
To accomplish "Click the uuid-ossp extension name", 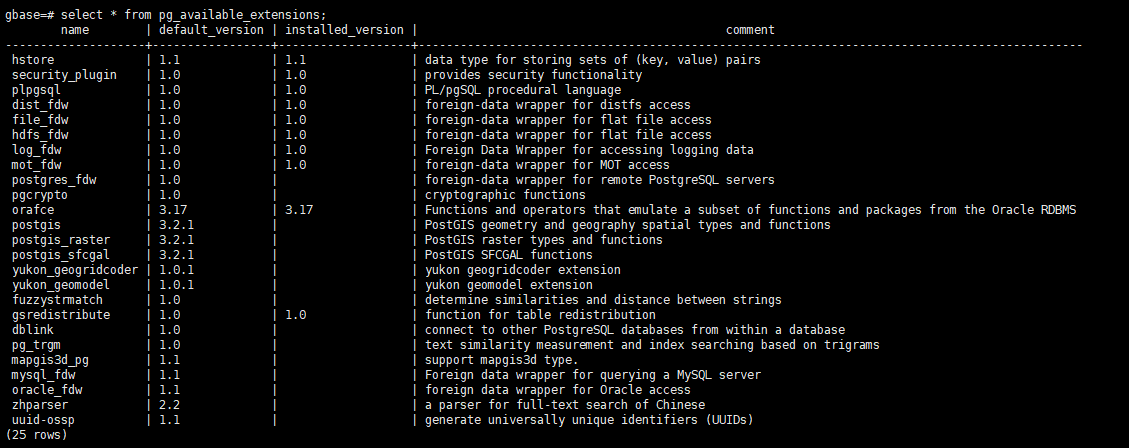I will click(43, 420).
